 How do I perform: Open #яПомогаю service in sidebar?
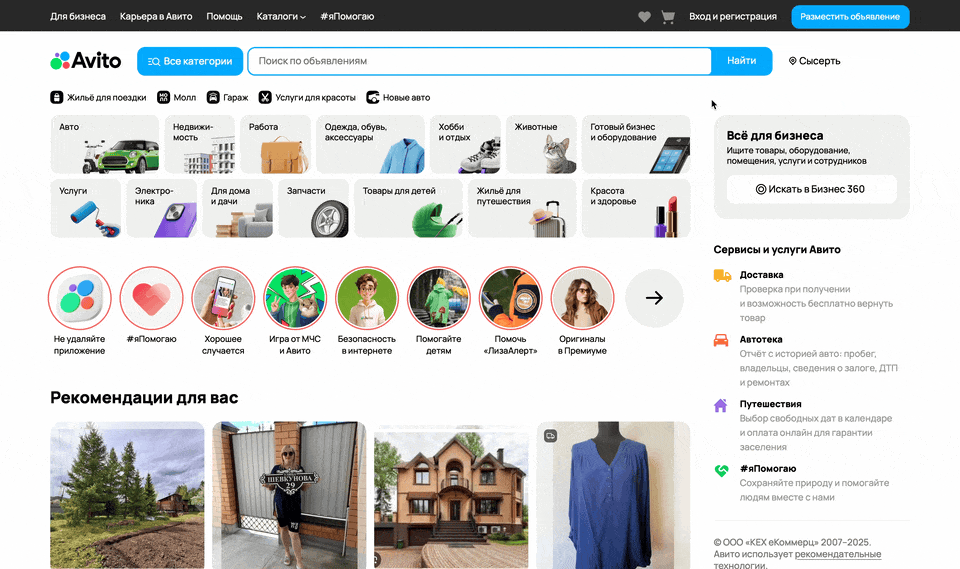(768, 469)
